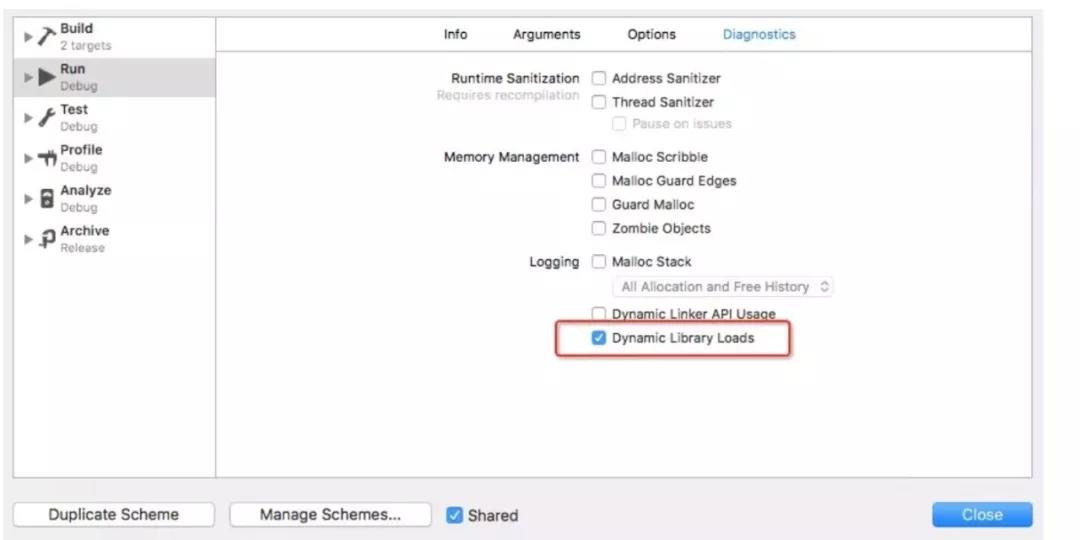
Task: Click the Build hammer icon
Action: click(47, 37)
